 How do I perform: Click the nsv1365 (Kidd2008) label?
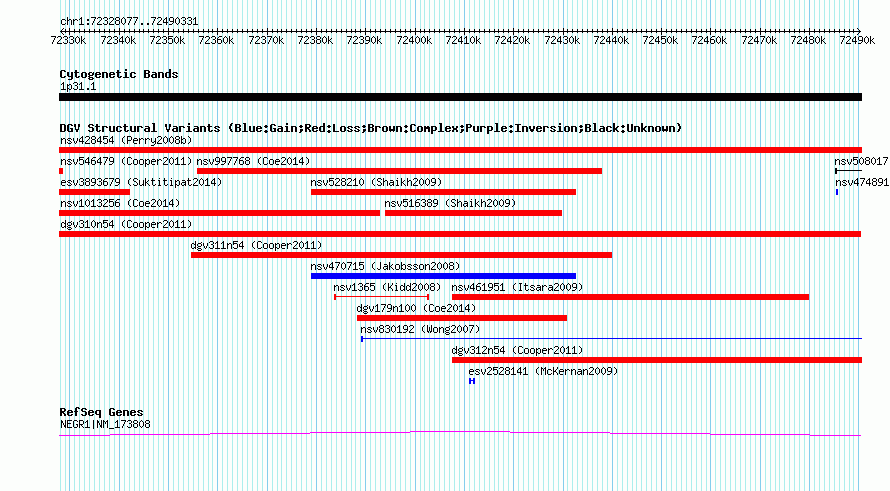point(387,287)
